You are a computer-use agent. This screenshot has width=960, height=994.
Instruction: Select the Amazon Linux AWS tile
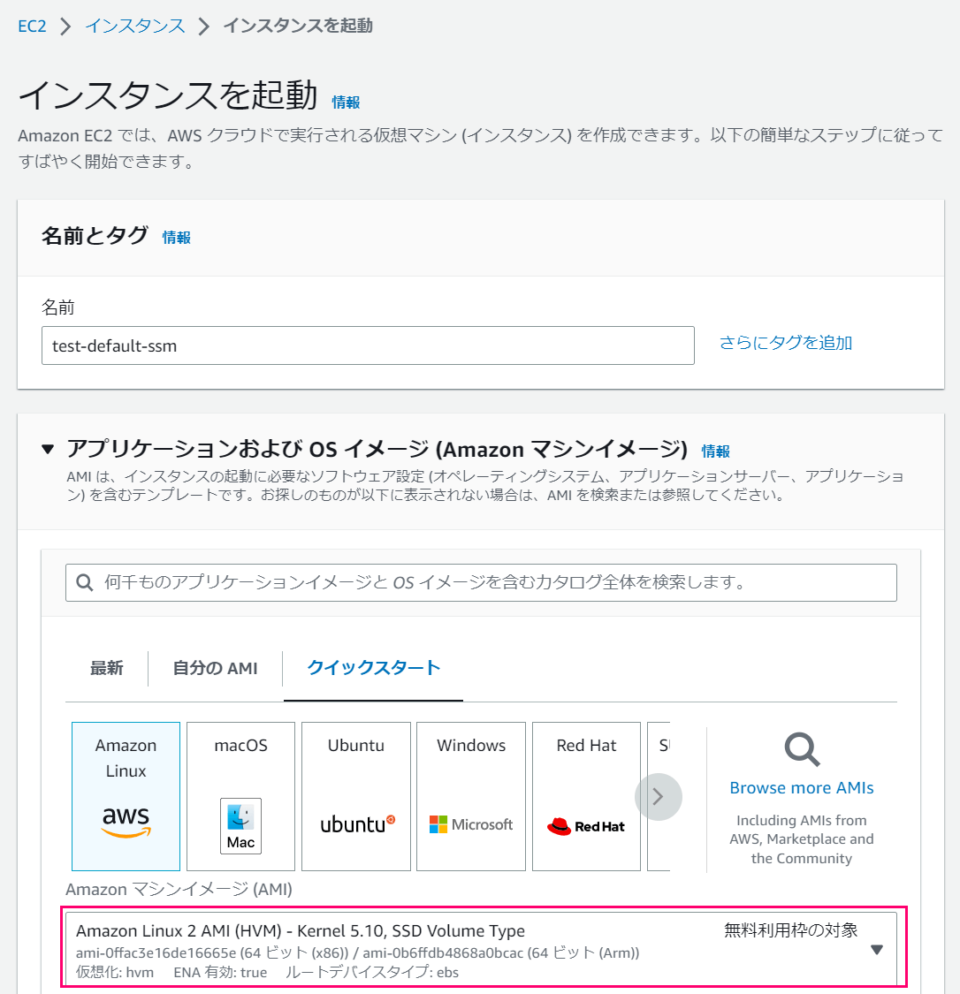[x=126, y=796]
